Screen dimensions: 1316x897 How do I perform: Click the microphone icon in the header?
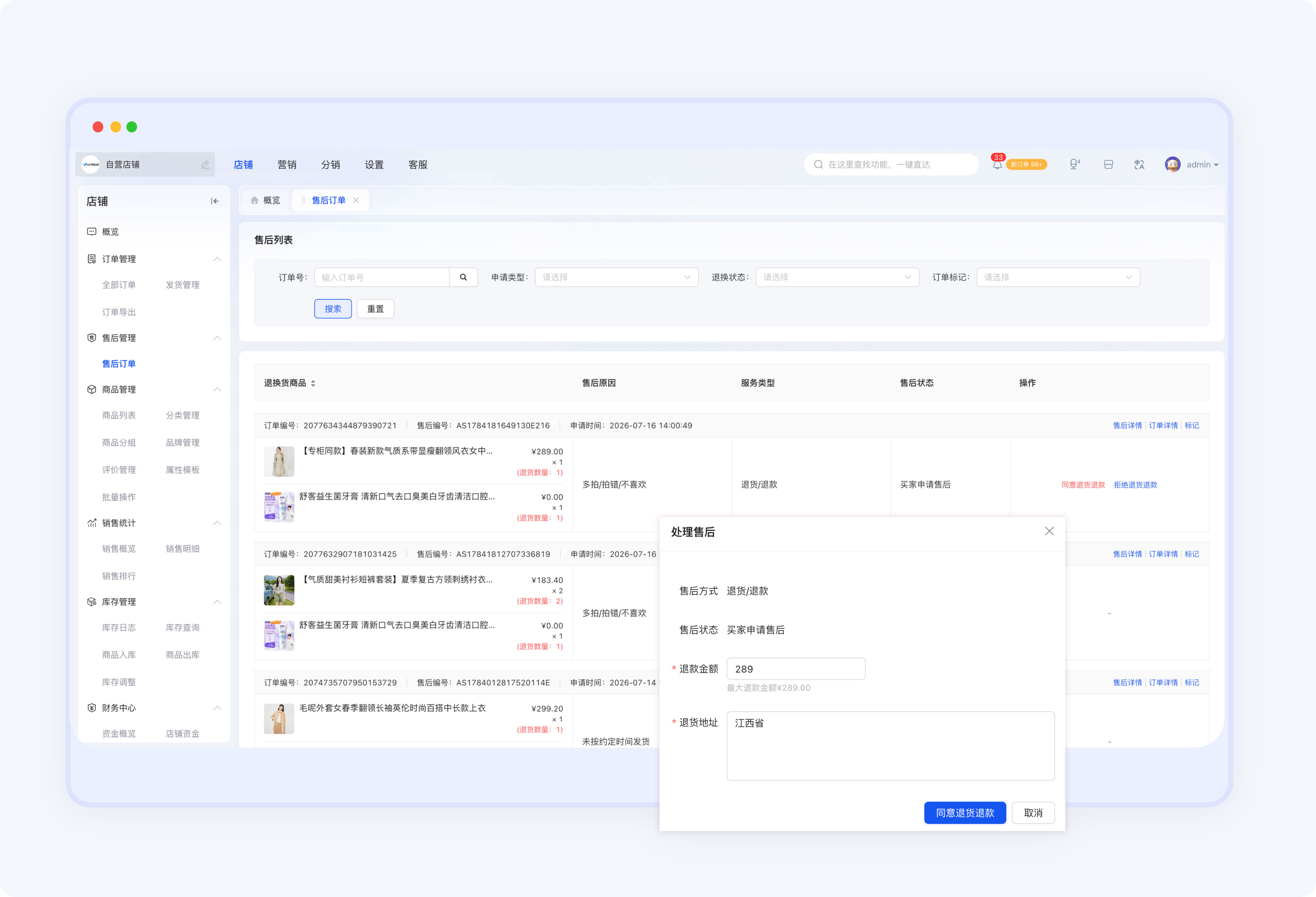1074,165
